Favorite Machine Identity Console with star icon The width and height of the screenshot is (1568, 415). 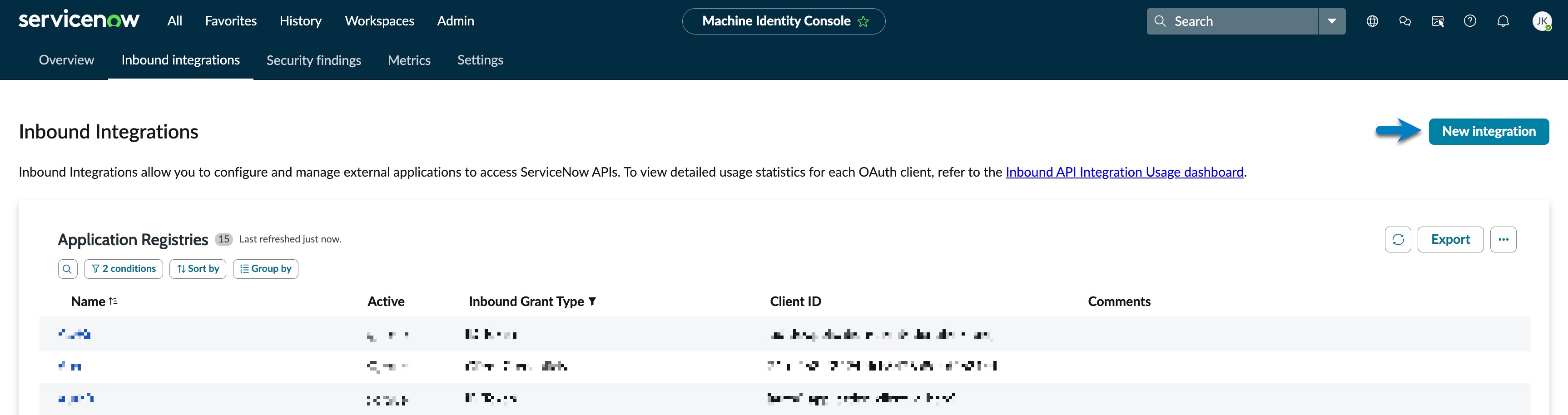tap(863, 21)
